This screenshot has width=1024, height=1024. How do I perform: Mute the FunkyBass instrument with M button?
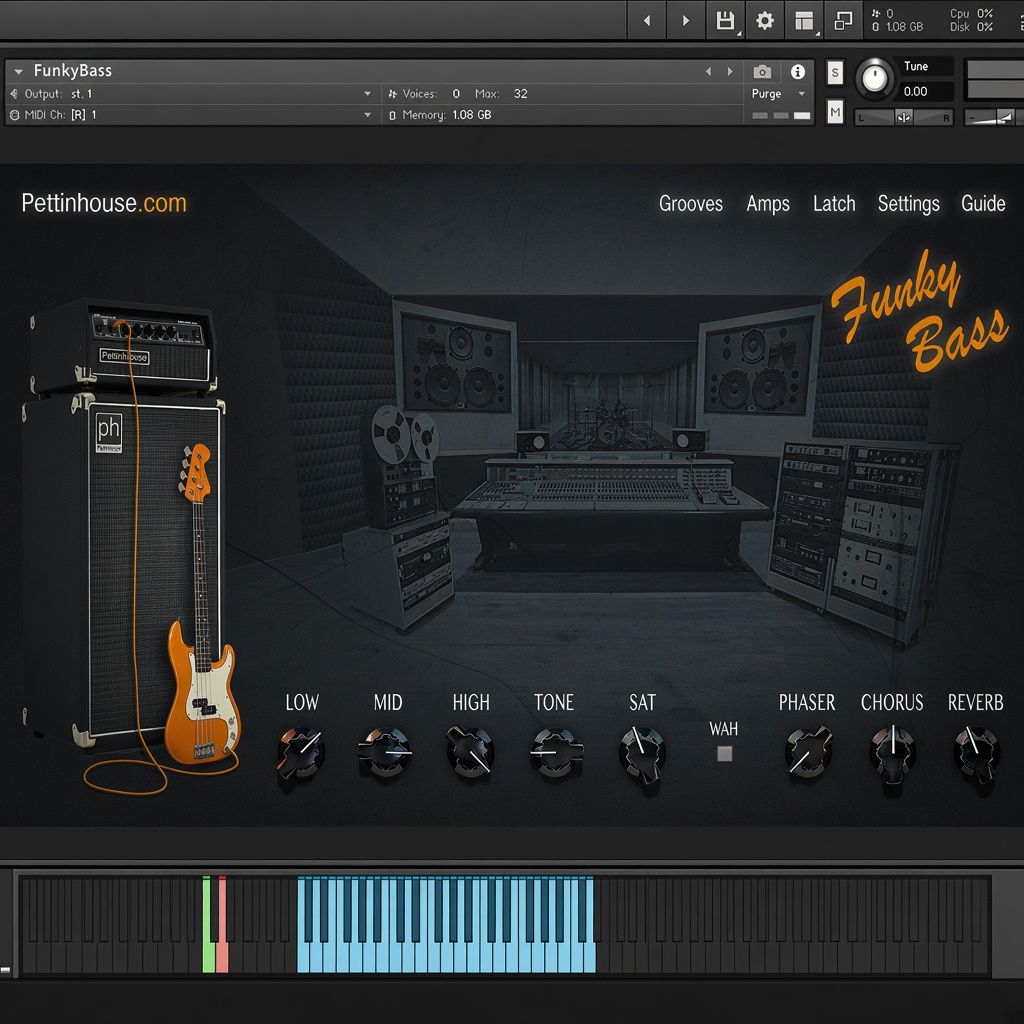point(835,112)
